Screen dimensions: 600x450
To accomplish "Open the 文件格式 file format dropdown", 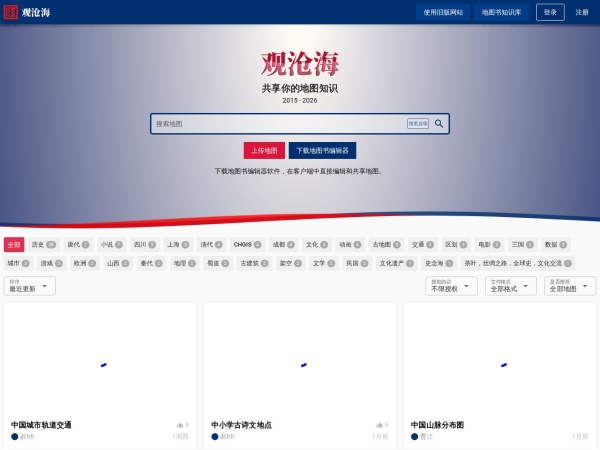I will point(511,286).
